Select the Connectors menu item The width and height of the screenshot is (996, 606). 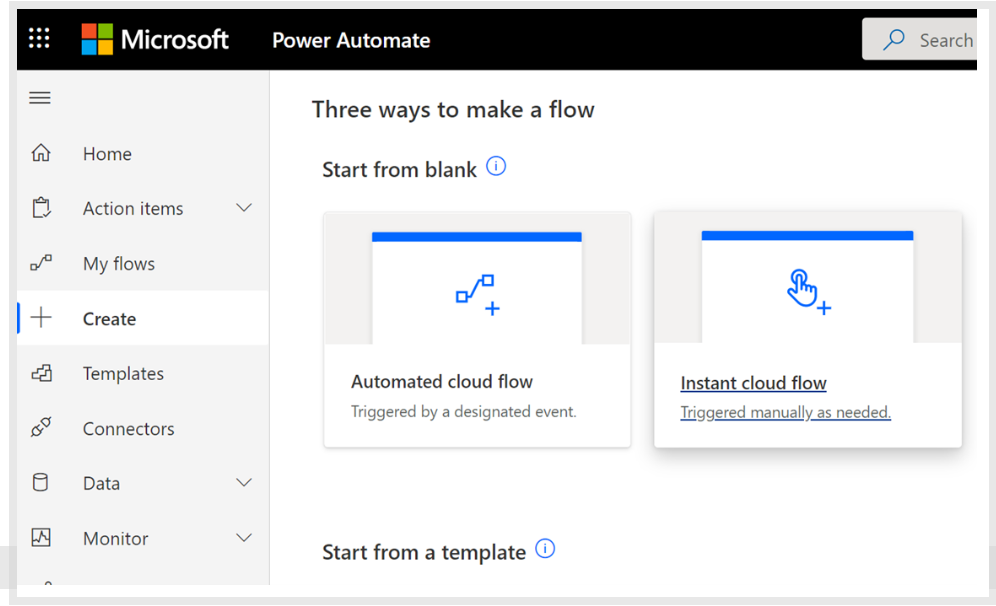pos(128,429)
